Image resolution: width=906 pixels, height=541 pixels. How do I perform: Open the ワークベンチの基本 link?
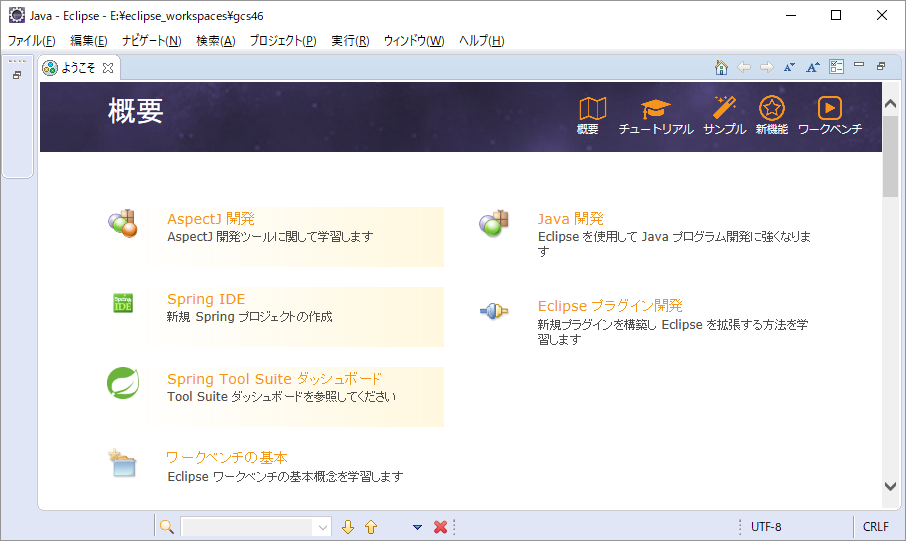[227, 458]
